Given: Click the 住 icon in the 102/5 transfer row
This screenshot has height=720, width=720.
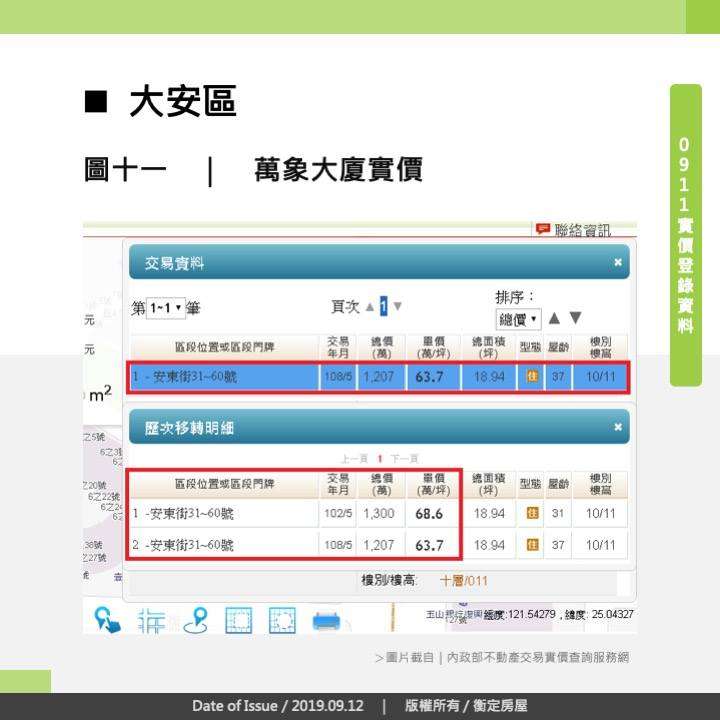Looking at the screenshot, I should [x=532, y=513].
